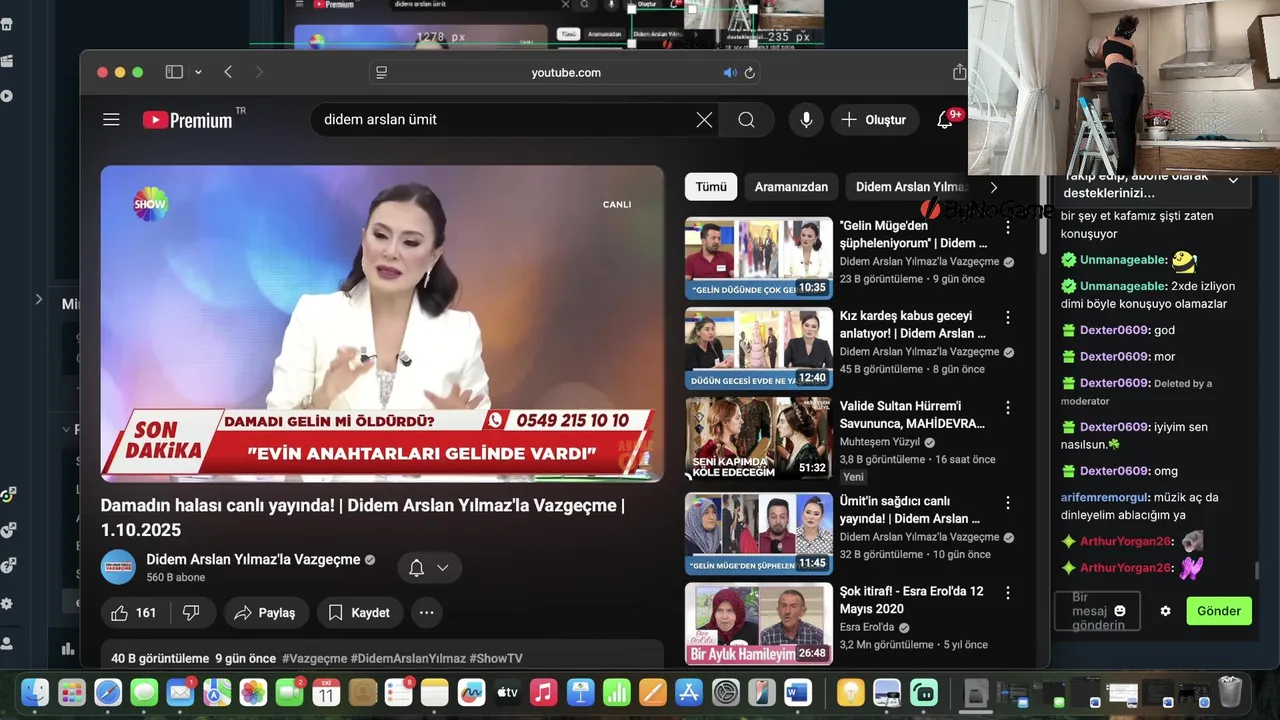Mute the Safari tab audio speaker
The height and width of the screenshot is (720, 1280).
tap(730, 73)
